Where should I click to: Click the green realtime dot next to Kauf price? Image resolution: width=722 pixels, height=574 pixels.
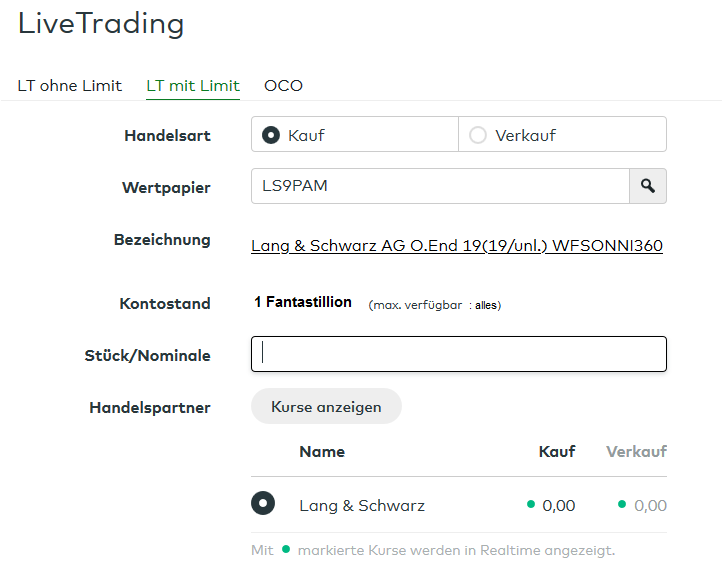click(531, 504)
